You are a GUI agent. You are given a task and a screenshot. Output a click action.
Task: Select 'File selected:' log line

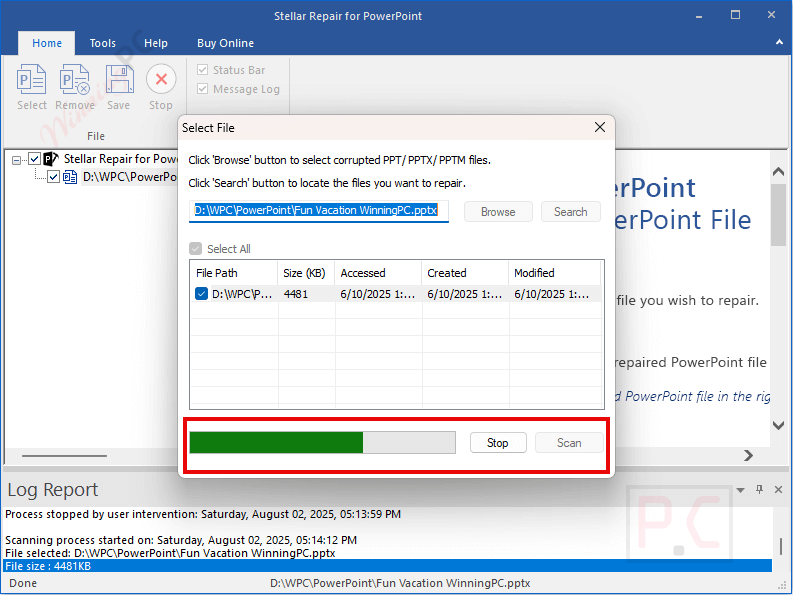tap(170, 553)
